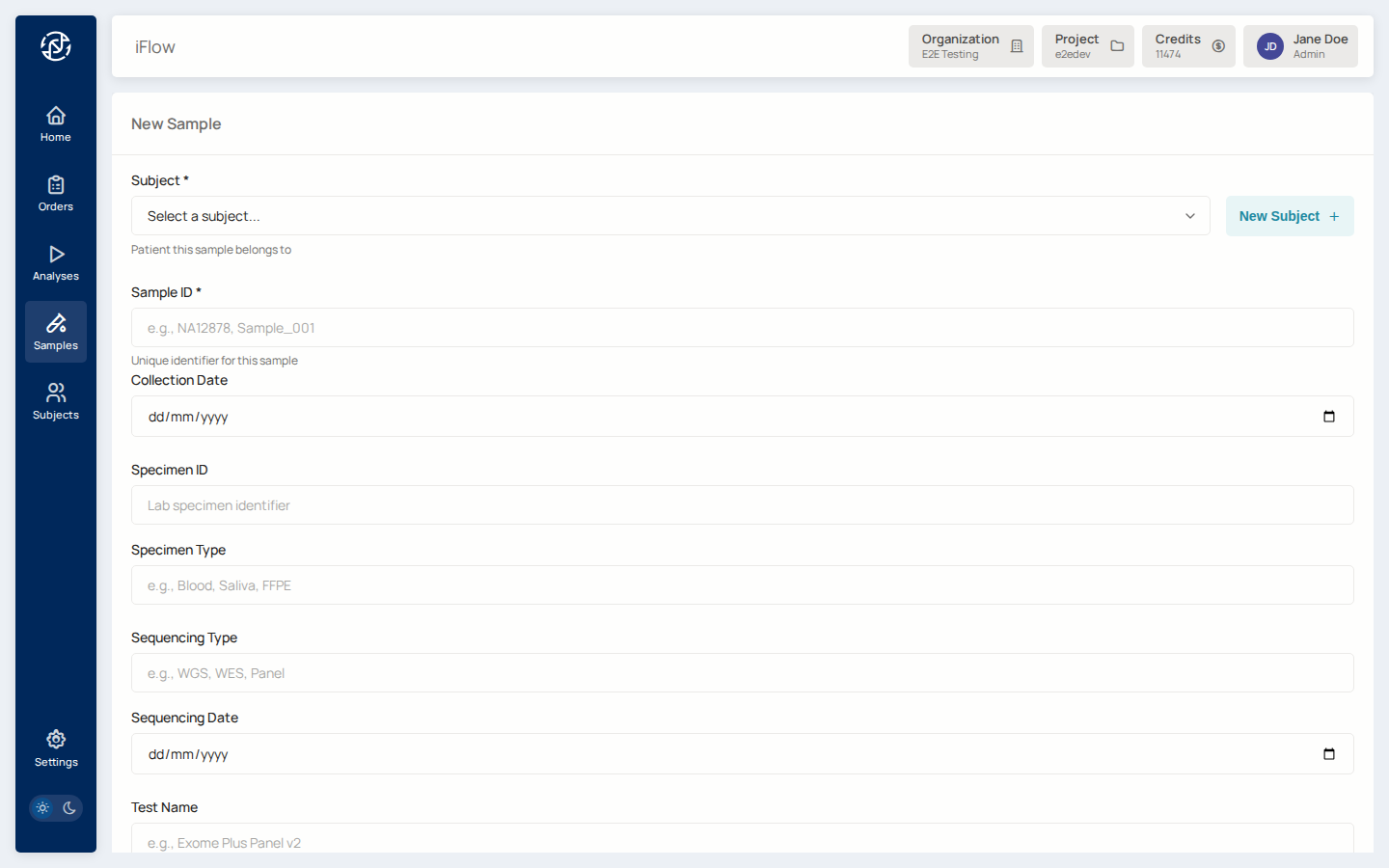Switch to light mode sun toggle
The height and width of the screenshot is (868, 1389).
click(x=42, y=808)
